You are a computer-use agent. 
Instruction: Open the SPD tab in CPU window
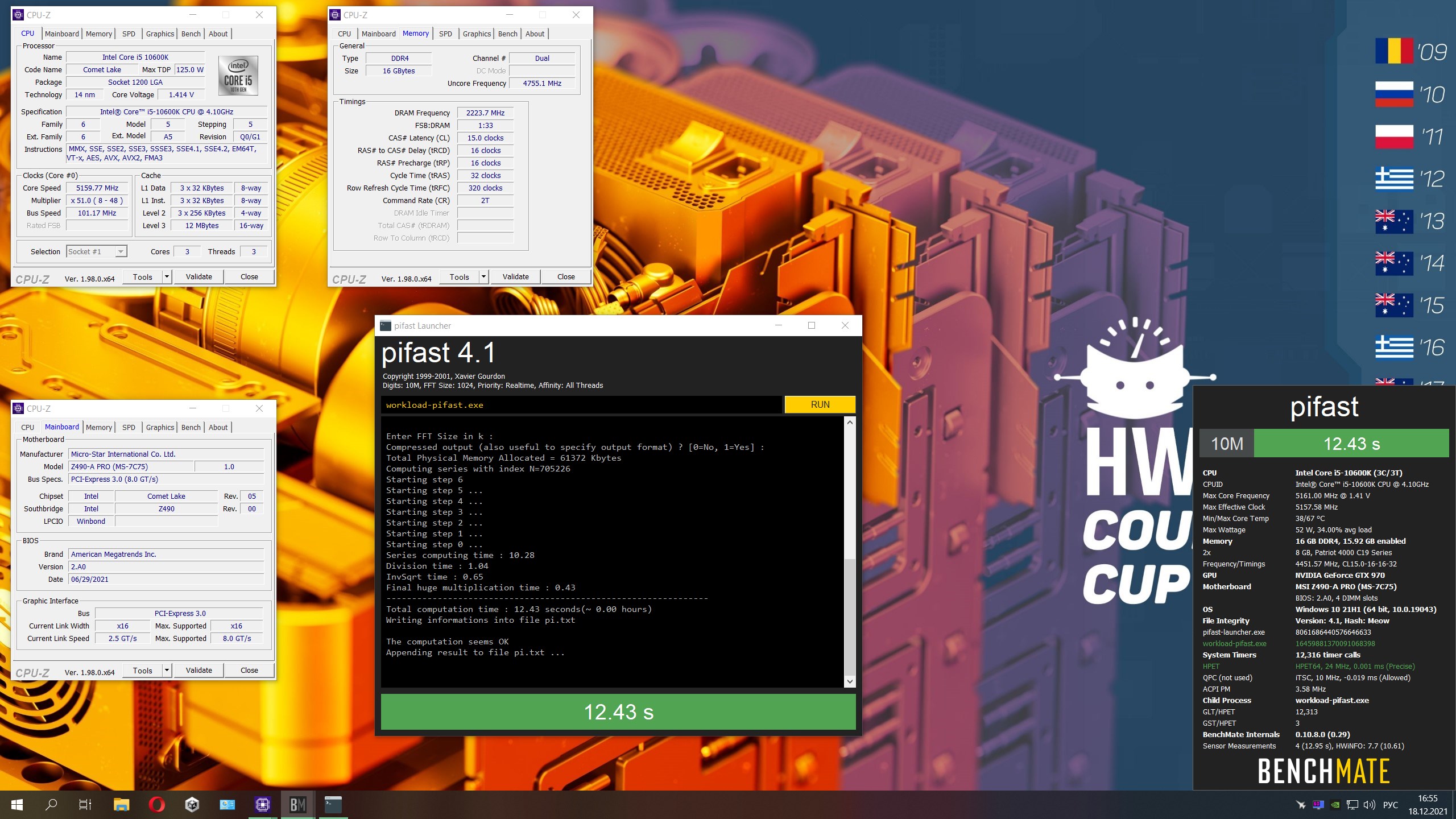click(129, 34)
